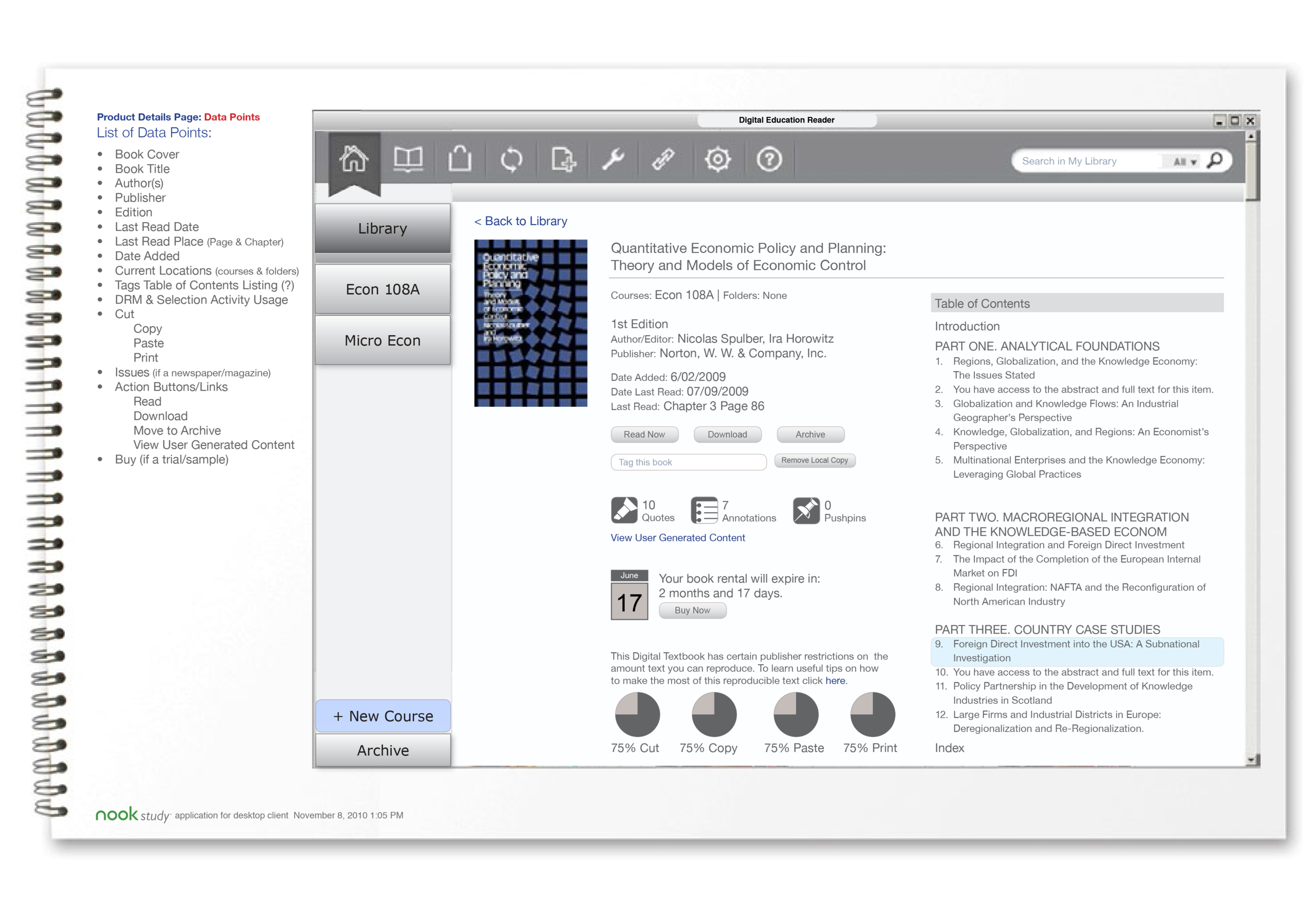Open the shopping bag store icon
Viewport: 1316px width, 900px height.
pos(459,158)
